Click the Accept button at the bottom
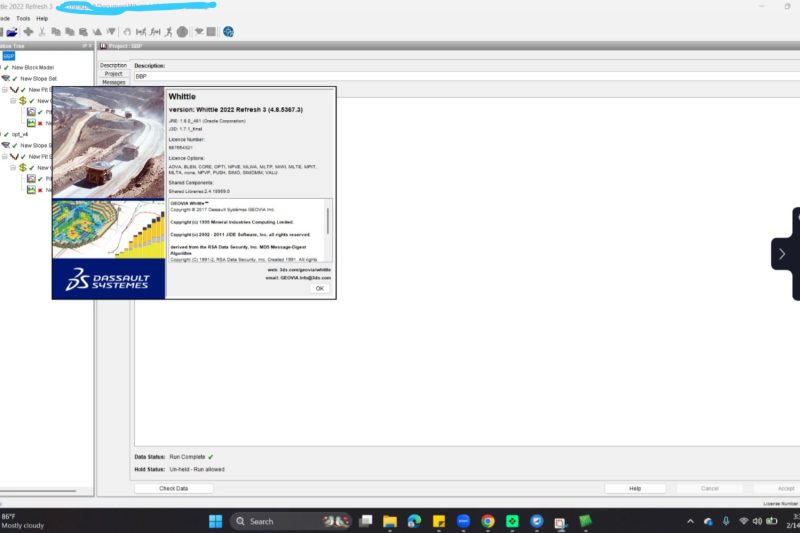 pos(786,488)
